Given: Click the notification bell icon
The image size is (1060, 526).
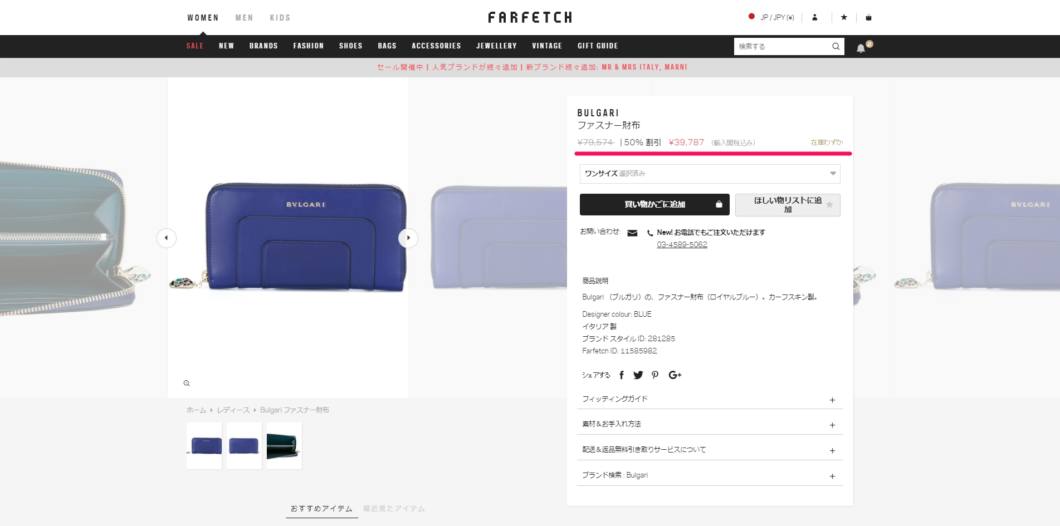Looking at the screenshot, I should point(861,48).
